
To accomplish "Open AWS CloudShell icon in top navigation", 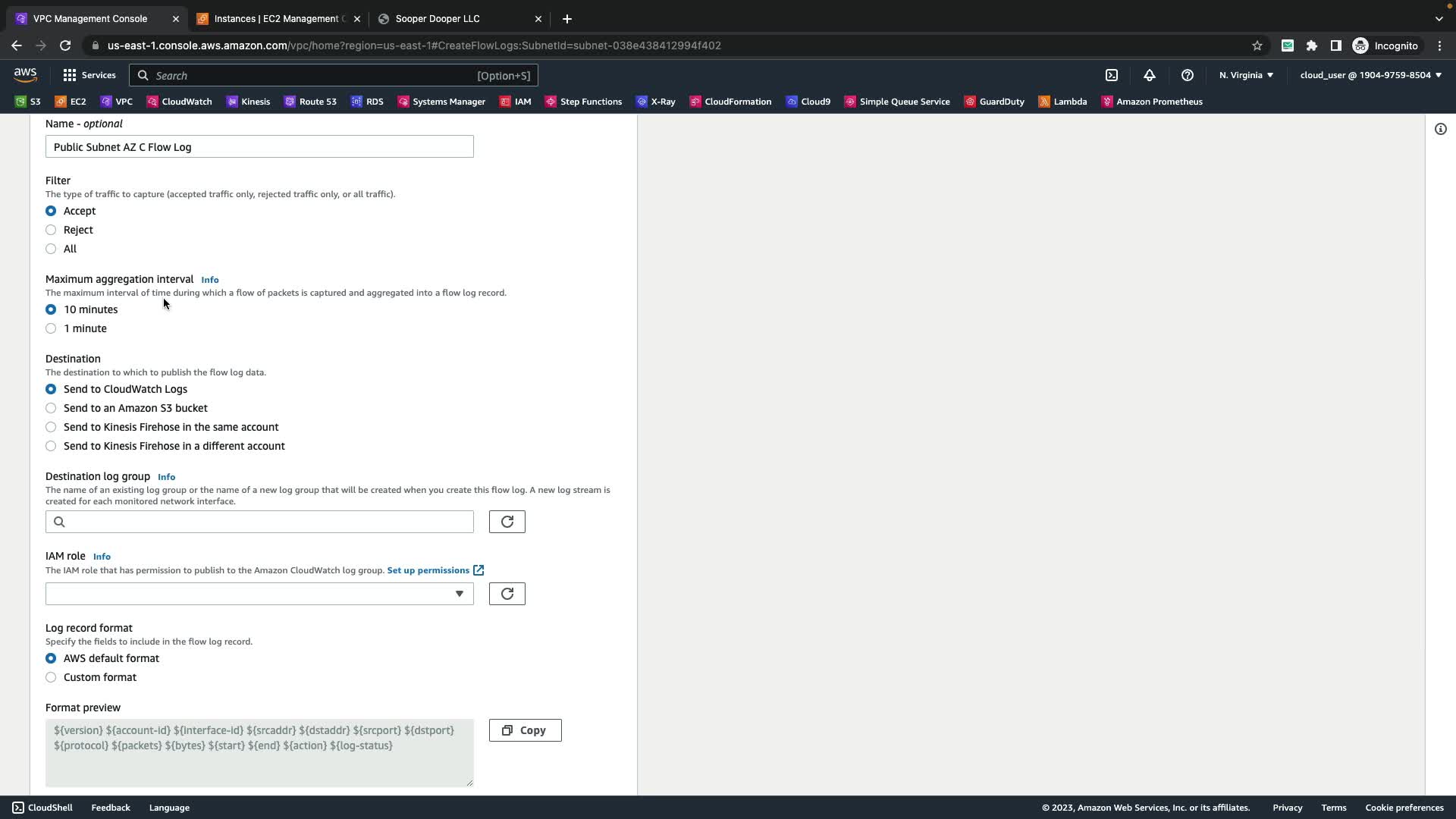I will pos(1111,75).
